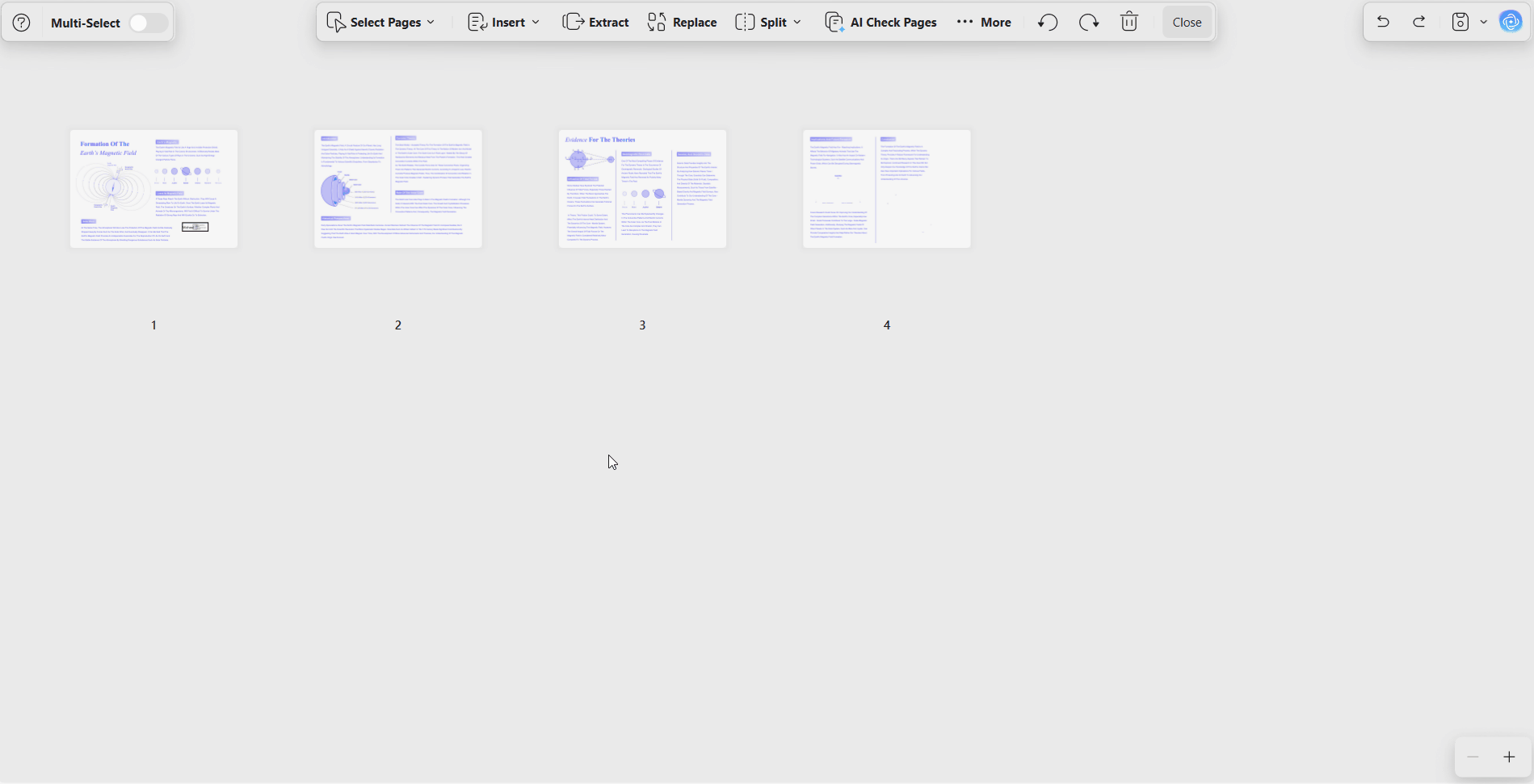Click the AI Check Pages button
Viewport: 1534px width, 784px height.
[880, 23]
